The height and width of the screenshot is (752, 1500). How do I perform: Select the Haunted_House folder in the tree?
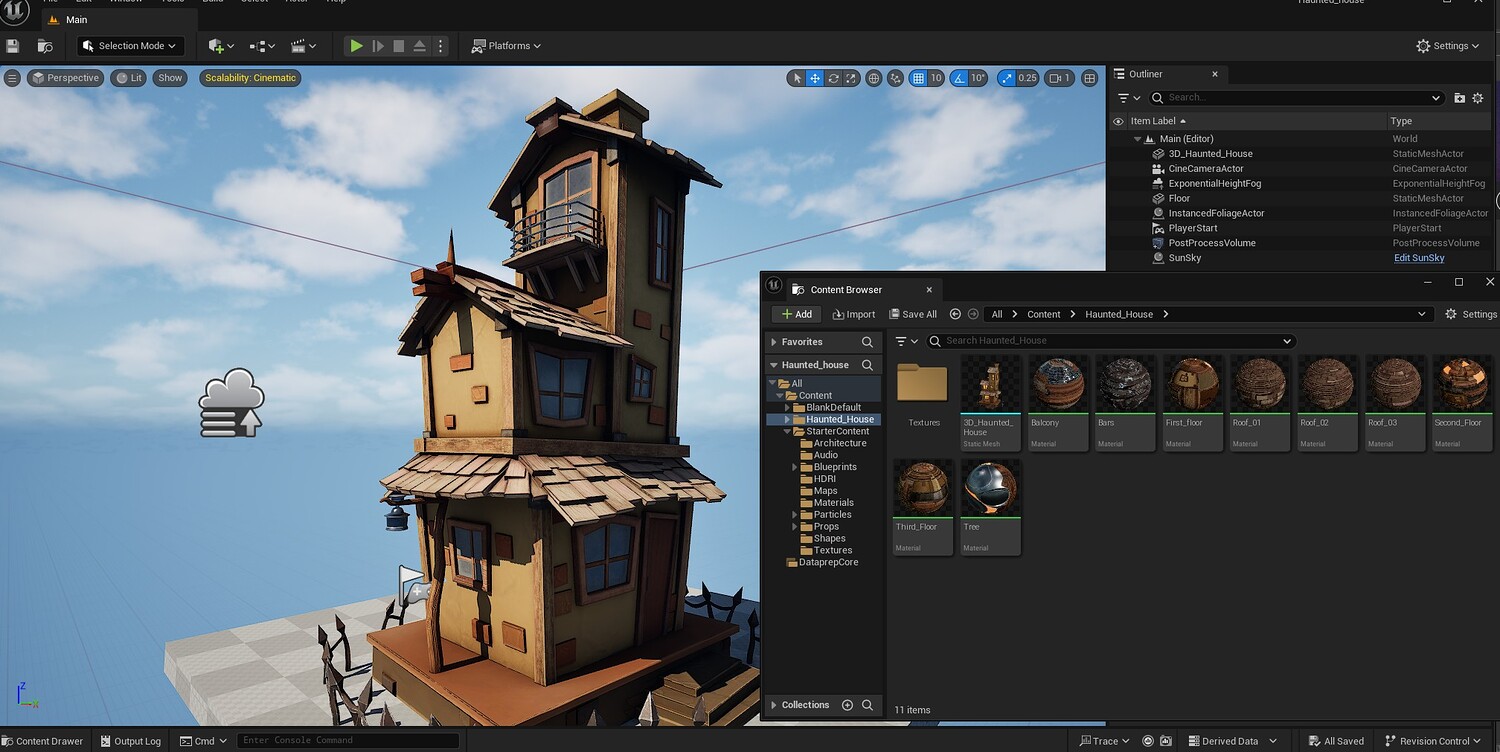[839, 419]
